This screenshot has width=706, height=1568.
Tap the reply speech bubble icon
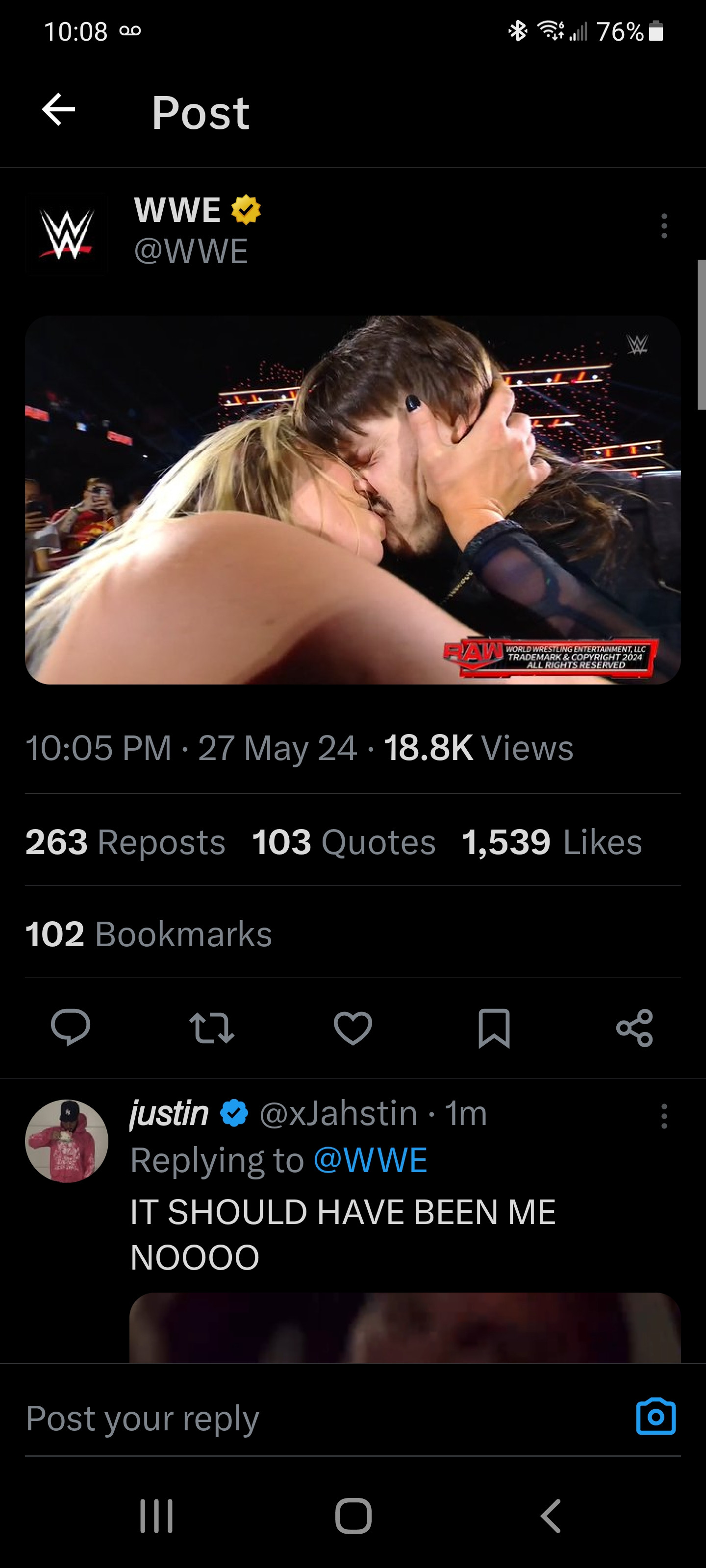pyautogui.click(x=71, y=1028)
